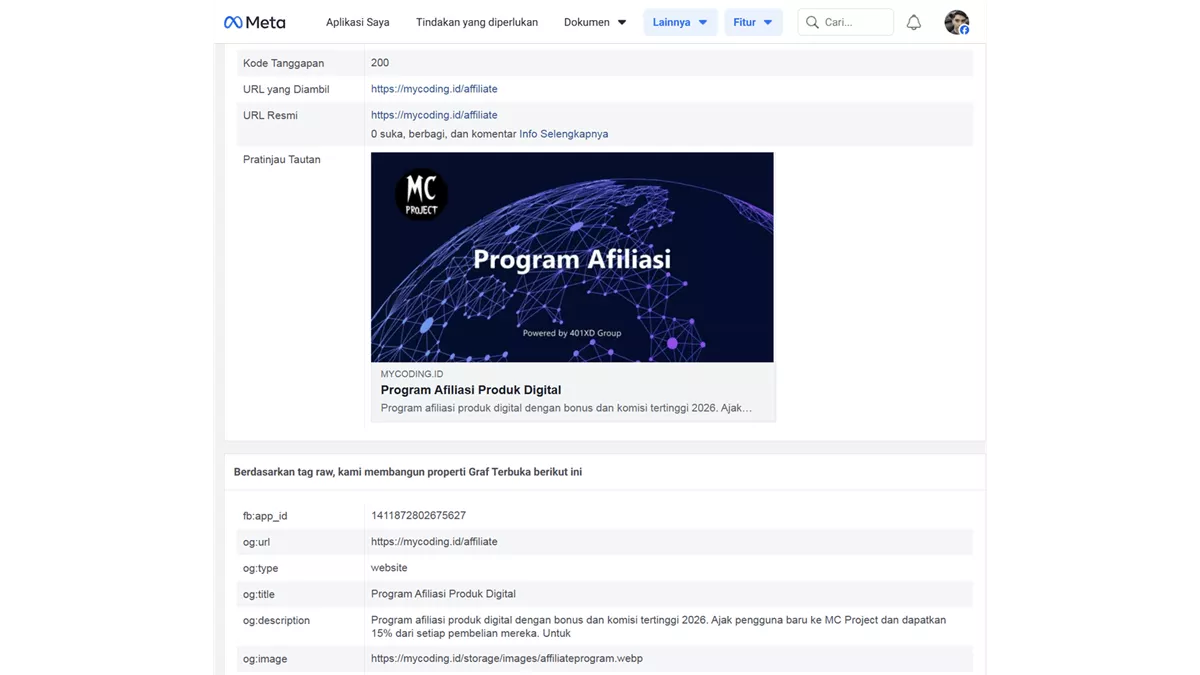Click the Meta logo
Screen dimensions: 1200x675
pyautogui.click(x=255, y=21)
